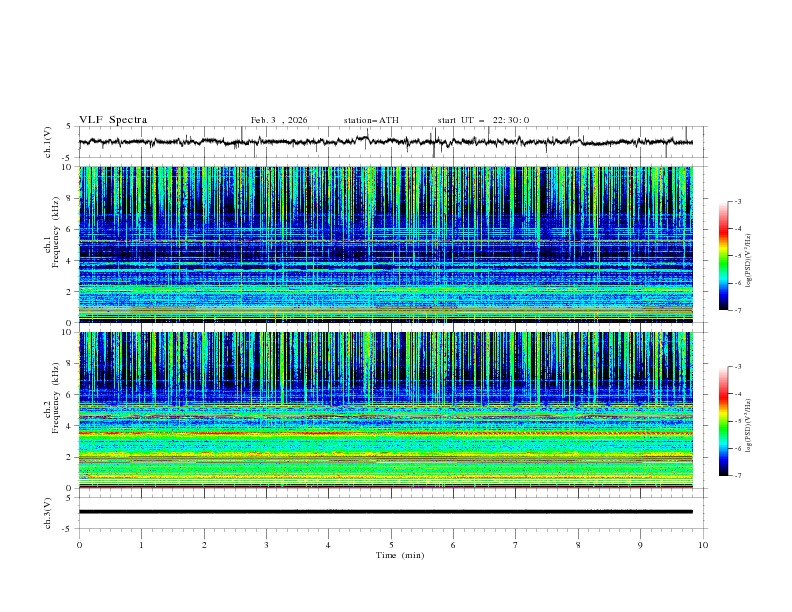Viewport: 792px width, 612px height.
Task: Select the date text Feb. 3, 2026
Action: click(x=279, y=120)
